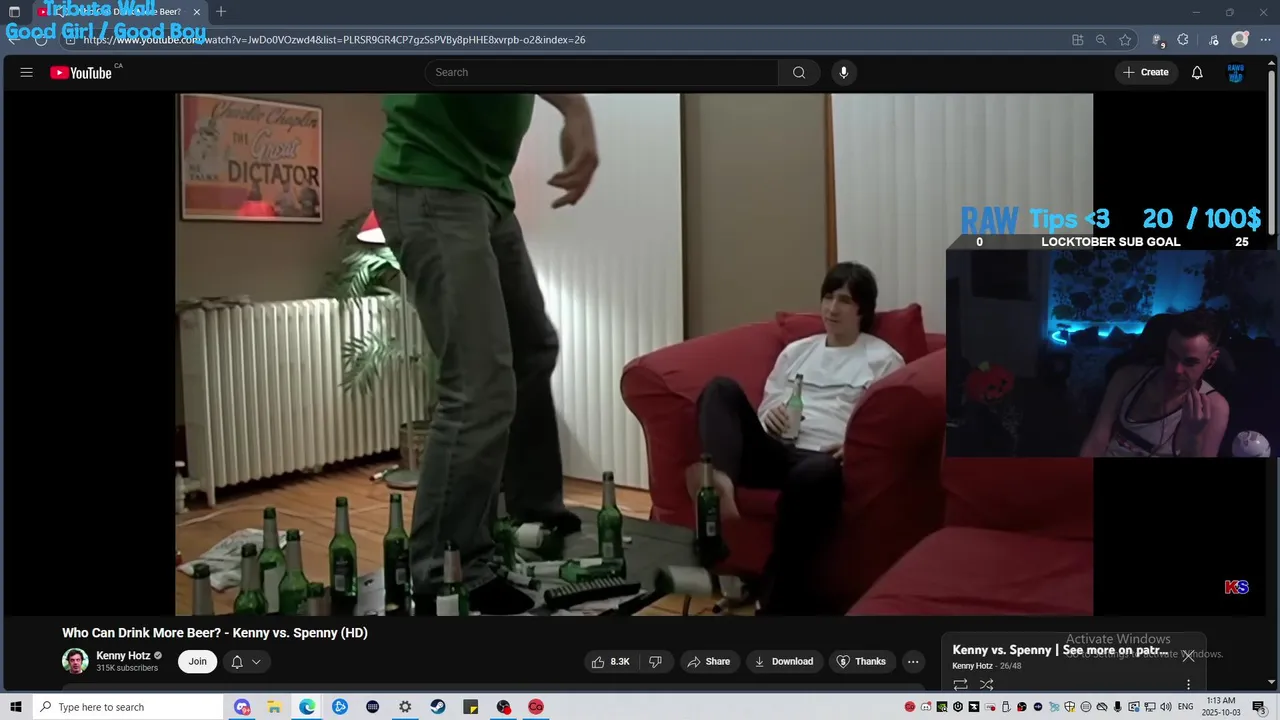The width and height of the screenshot is (1280, 720).
Task: Open the Kenny vs. Spenny playlist title
Action: pyautogui.click(x=1060, y=650)
